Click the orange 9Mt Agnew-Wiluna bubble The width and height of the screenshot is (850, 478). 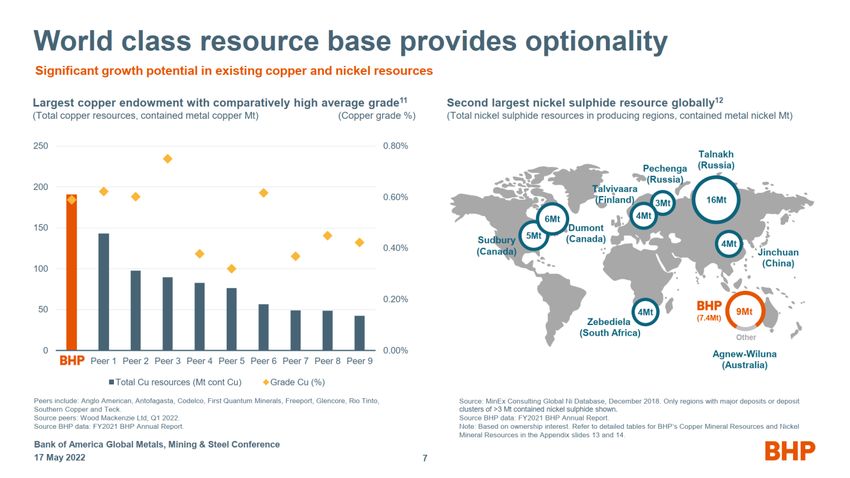pyautogui.click(x=744, y=312)
